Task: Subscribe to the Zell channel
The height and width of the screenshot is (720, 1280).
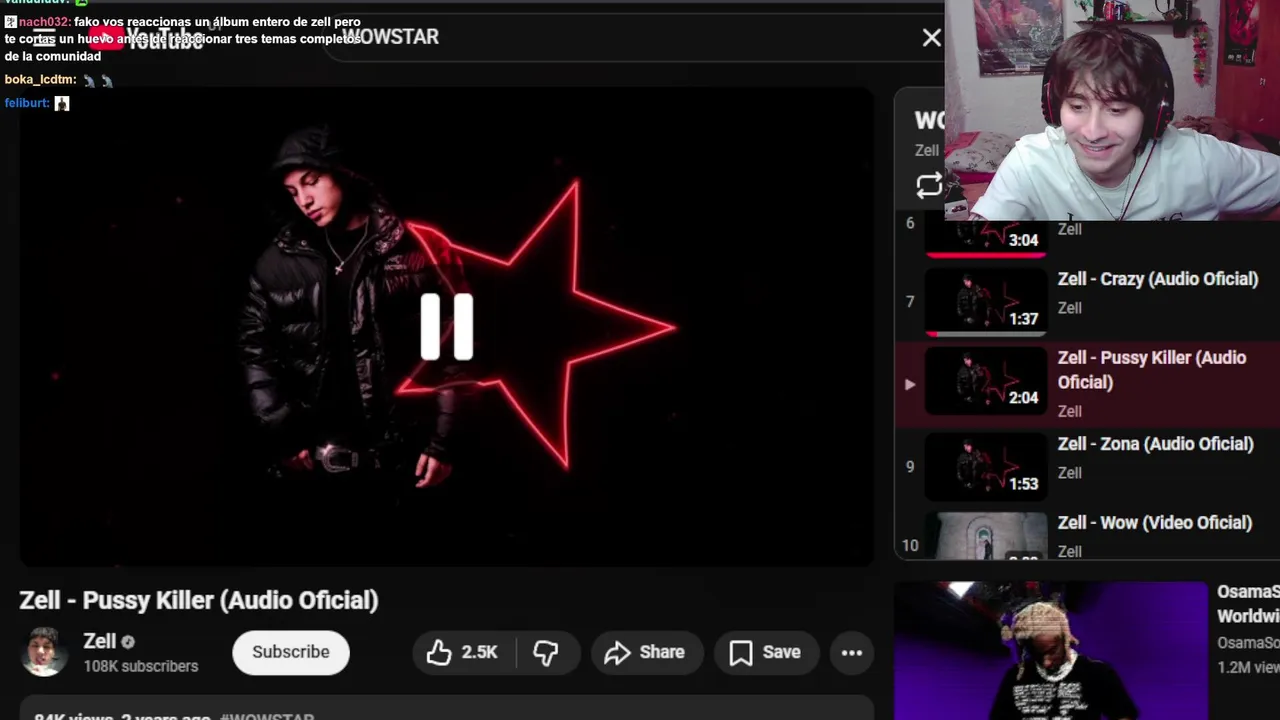Action: click(x=291, y=652)
